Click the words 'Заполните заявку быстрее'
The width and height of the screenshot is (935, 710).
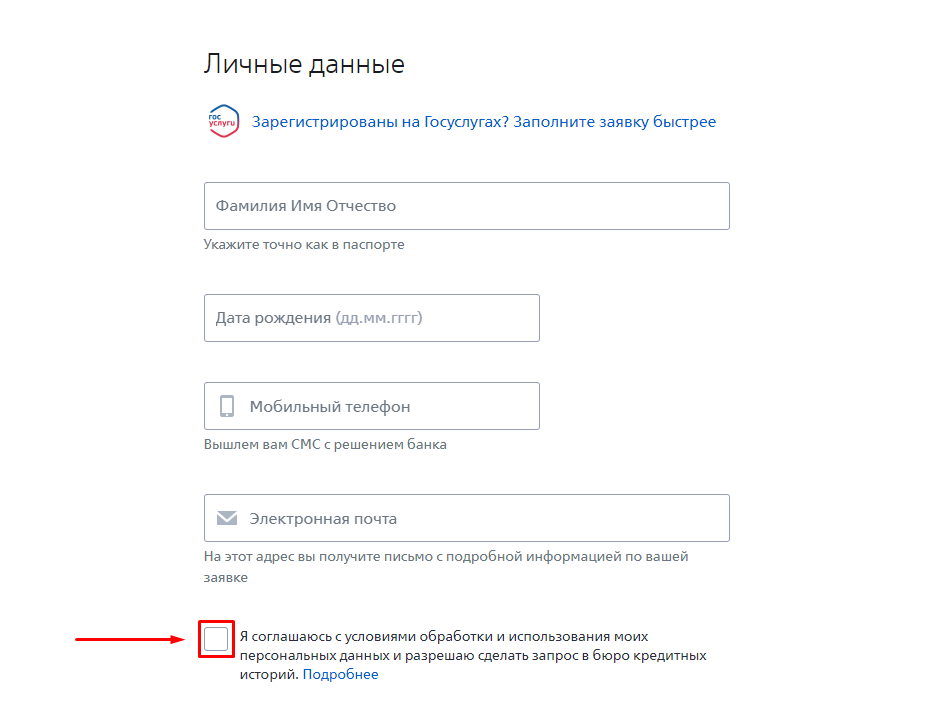[615, 122]
